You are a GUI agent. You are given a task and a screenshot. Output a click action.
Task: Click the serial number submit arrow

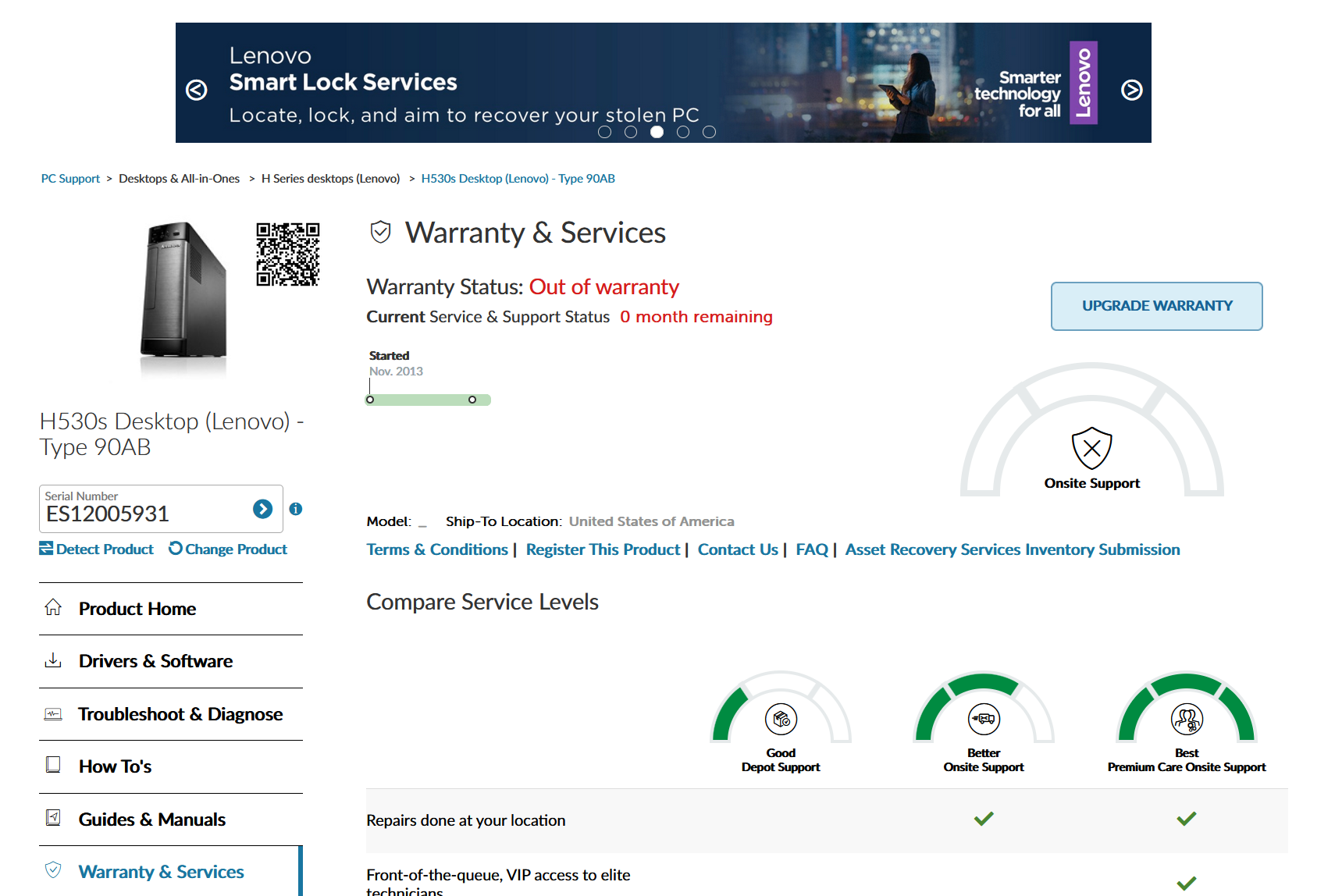263,509
